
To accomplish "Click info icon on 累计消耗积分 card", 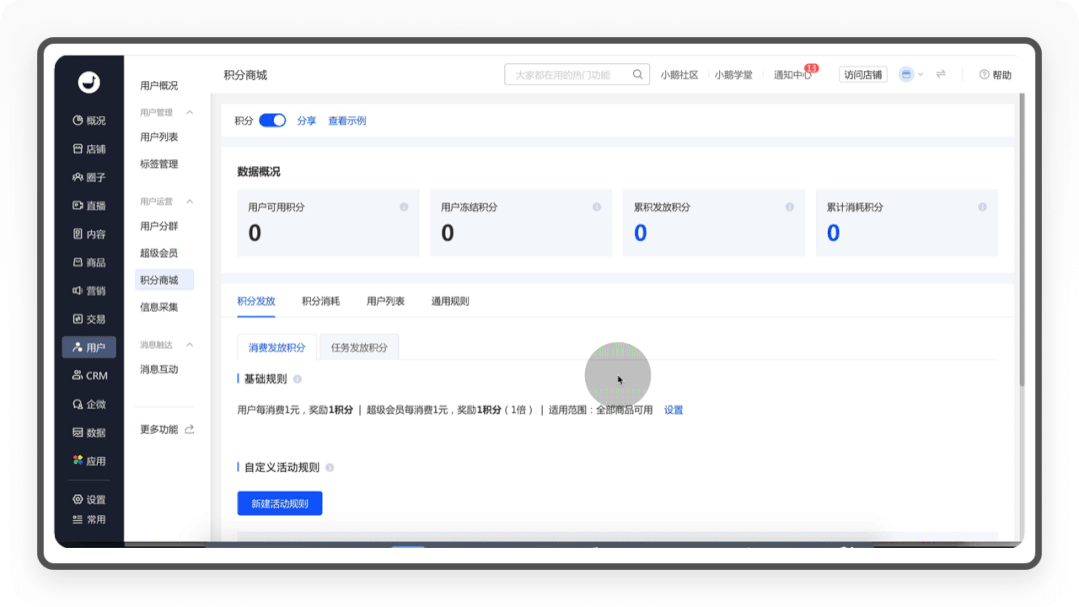I will point(982,207).
